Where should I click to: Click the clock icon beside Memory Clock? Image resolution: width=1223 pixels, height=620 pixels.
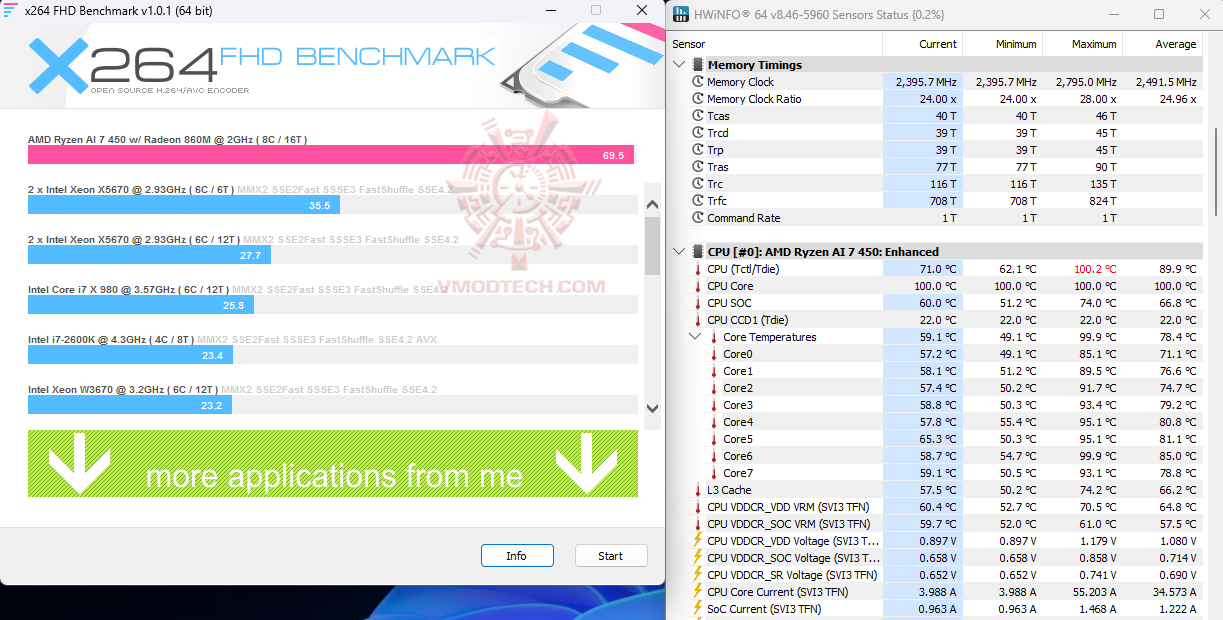(x=698, y=82)
